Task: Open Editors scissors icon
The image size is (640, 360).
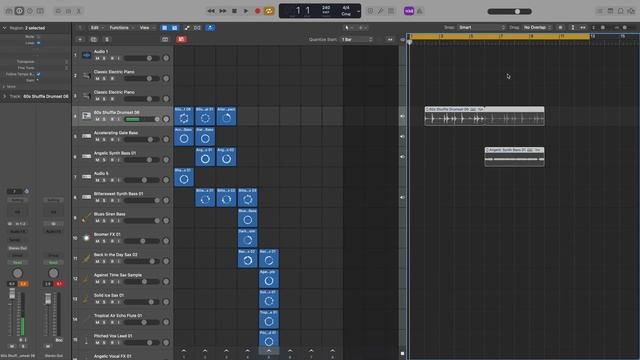Action: [x=79, y=11]
